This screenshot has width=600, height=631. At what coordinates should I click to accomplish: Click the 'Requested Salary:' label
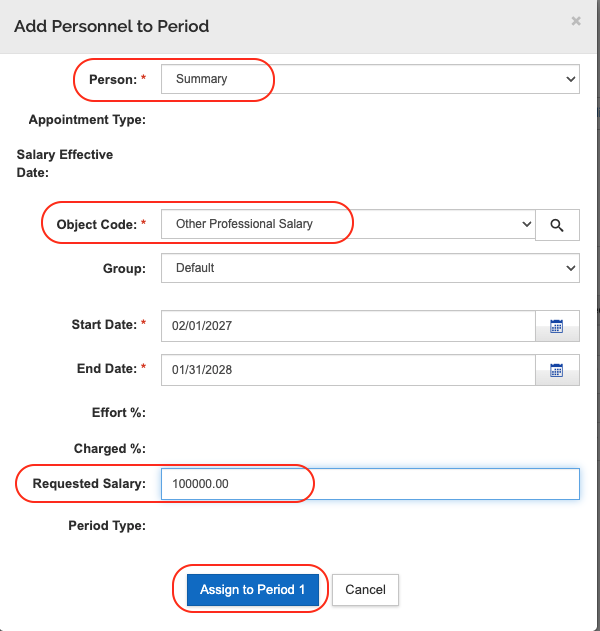(x=89, y=483)
